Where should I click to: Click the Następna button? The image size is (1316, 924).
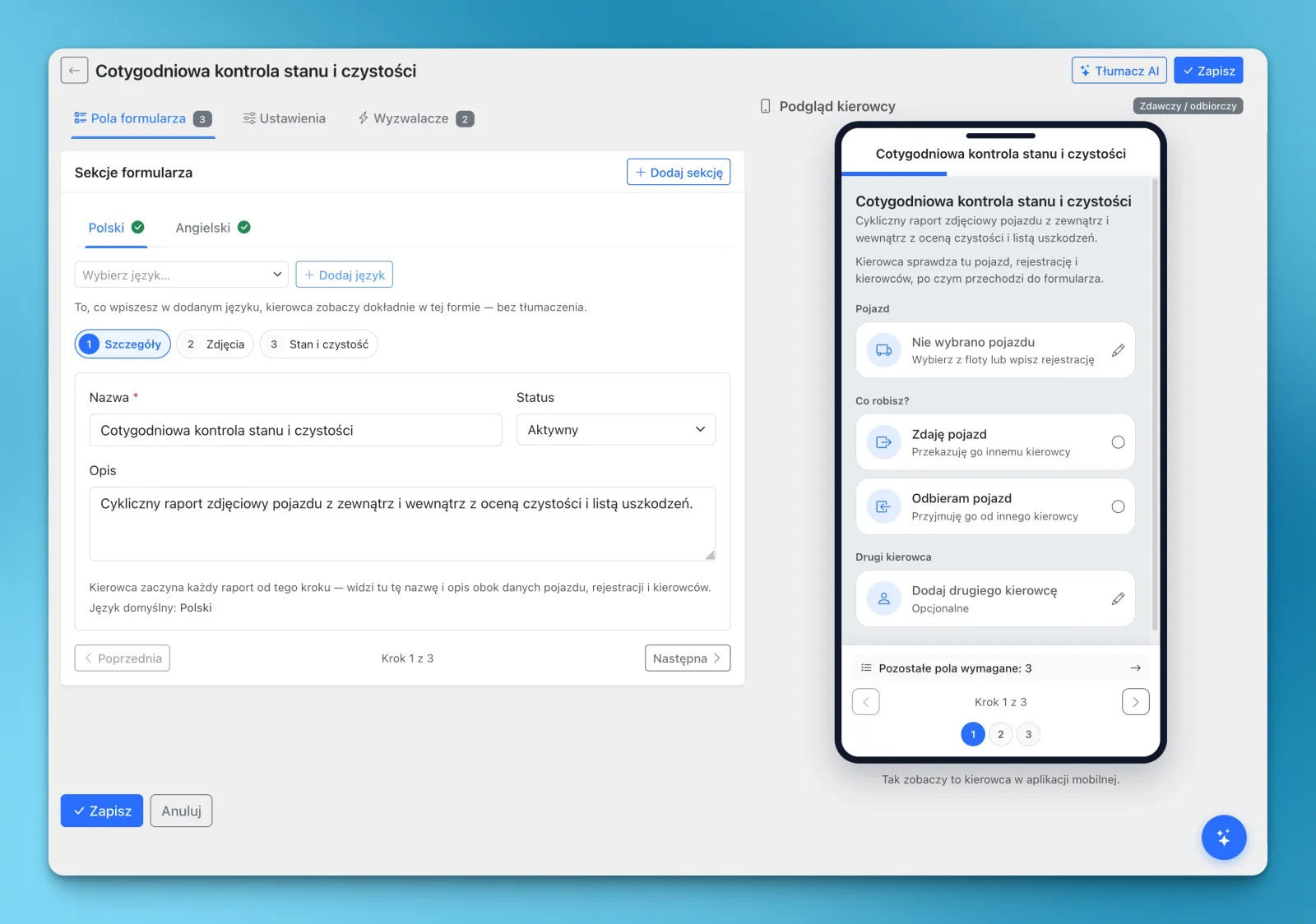click(688, 658)
